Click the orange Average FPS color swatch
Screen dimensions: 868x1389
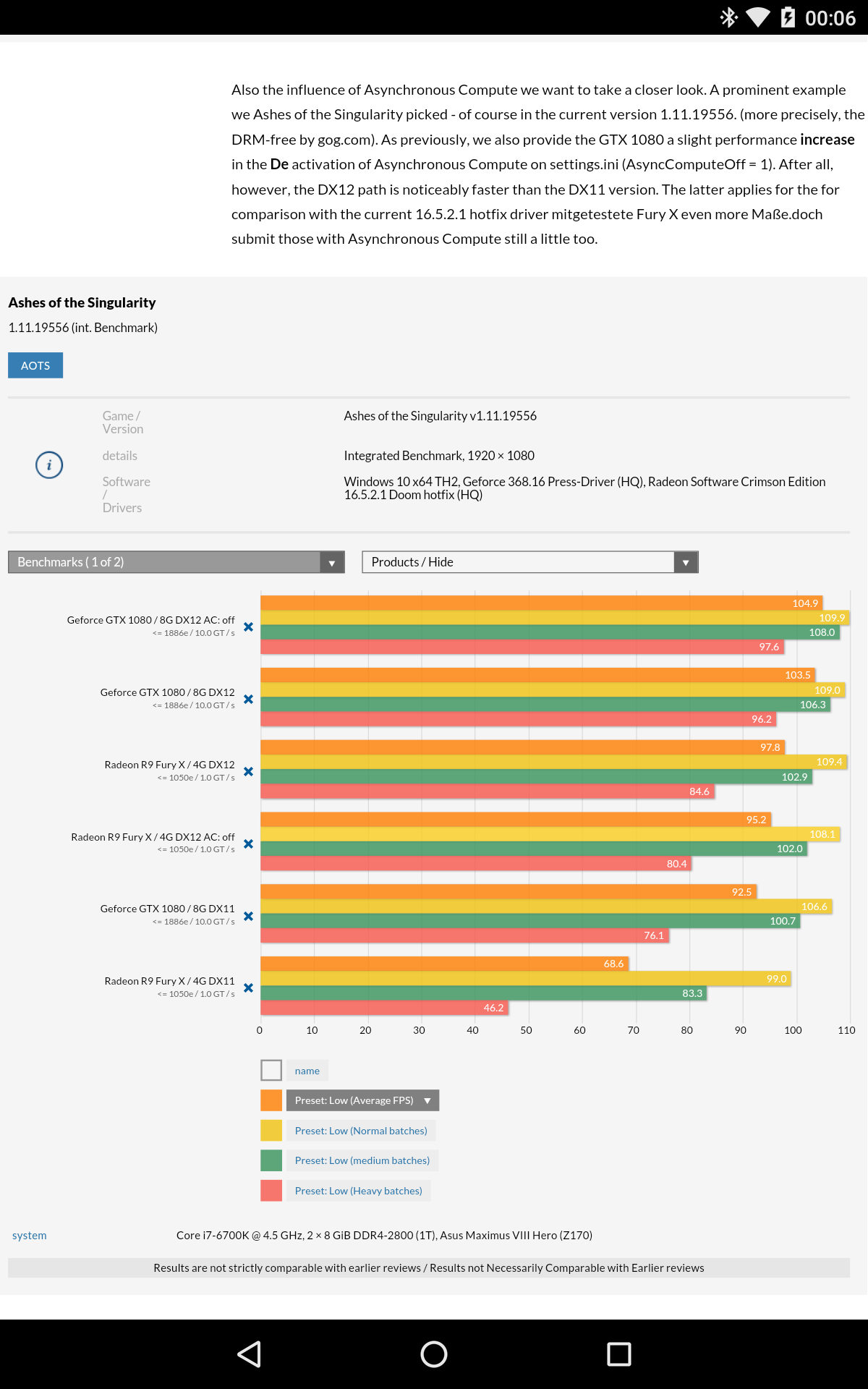tap(271, 1100)
